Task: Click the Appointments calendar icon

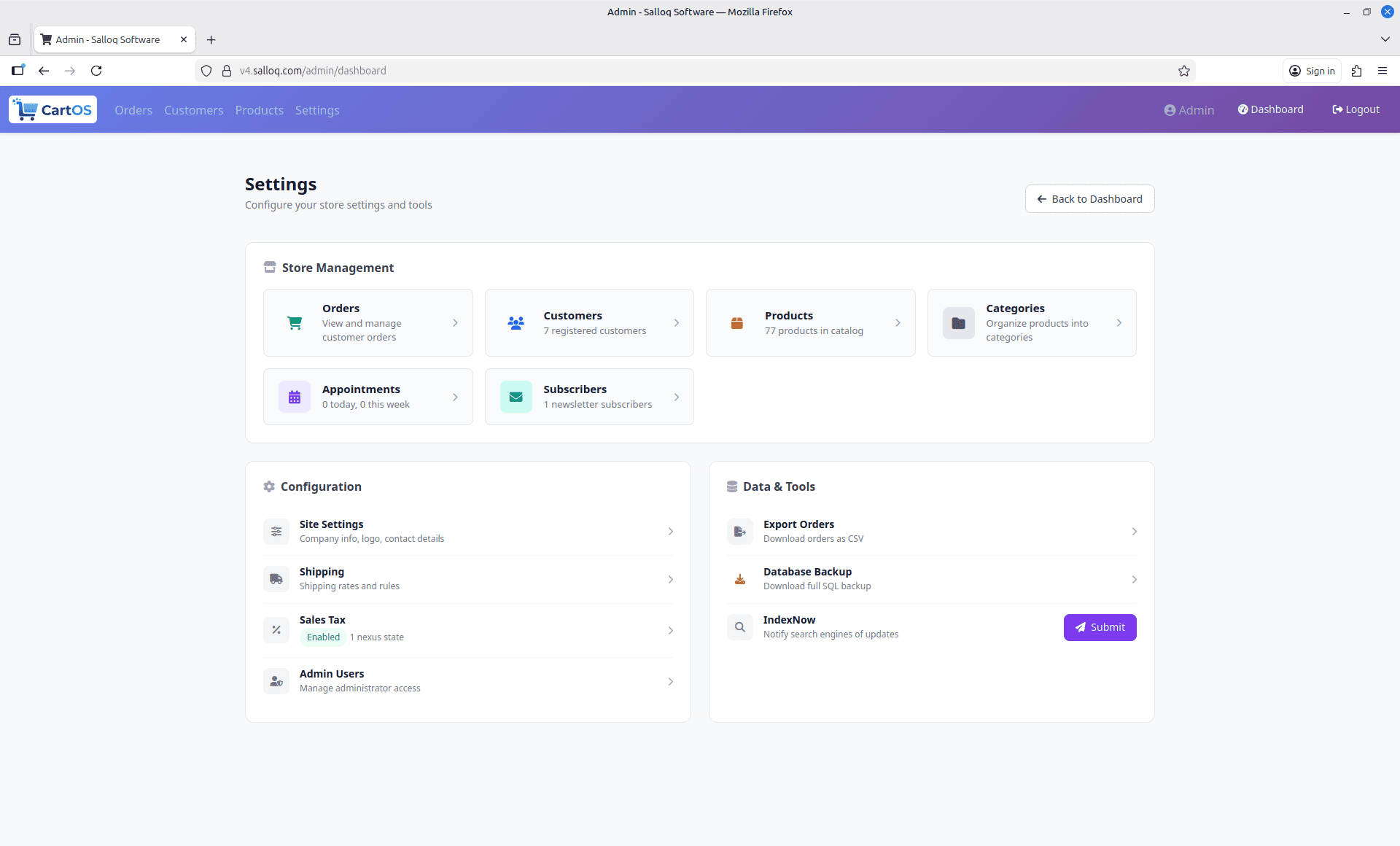Action: click(x=294, y=396)
